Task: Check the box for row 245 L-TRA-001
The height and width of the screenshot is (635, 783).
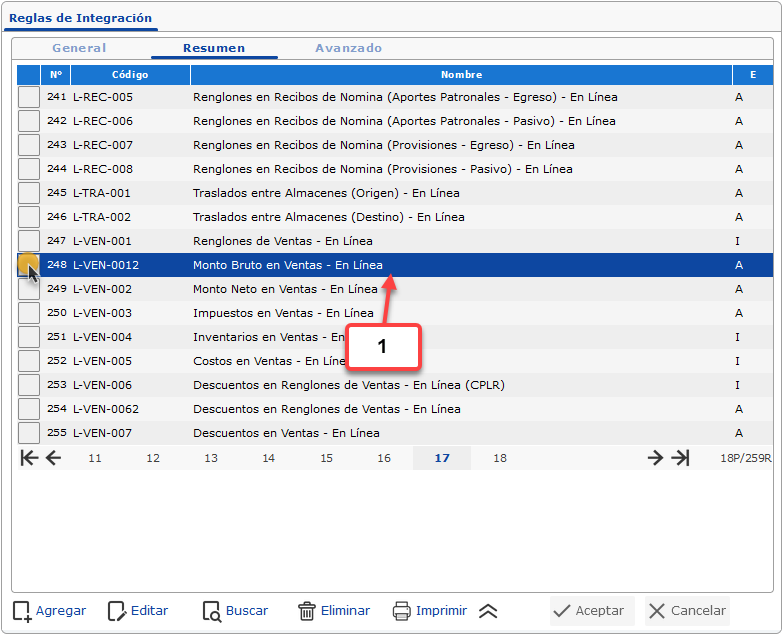Action: click(29, 193)
